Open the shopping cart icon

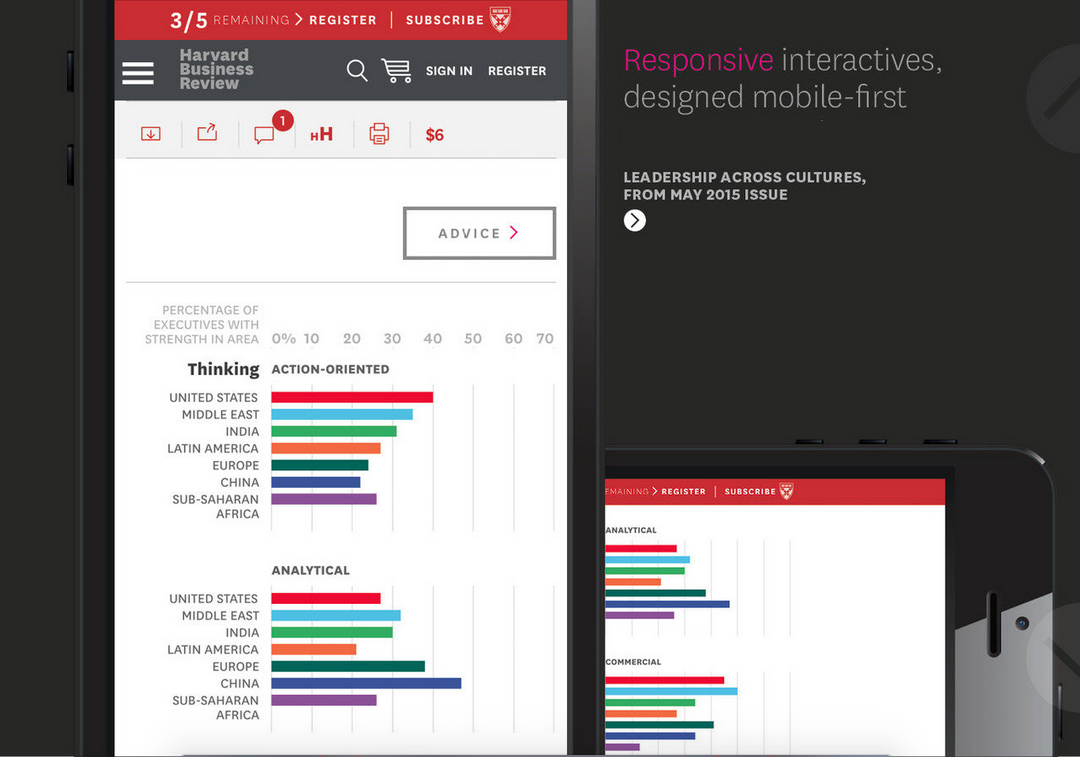coord(397,70)
